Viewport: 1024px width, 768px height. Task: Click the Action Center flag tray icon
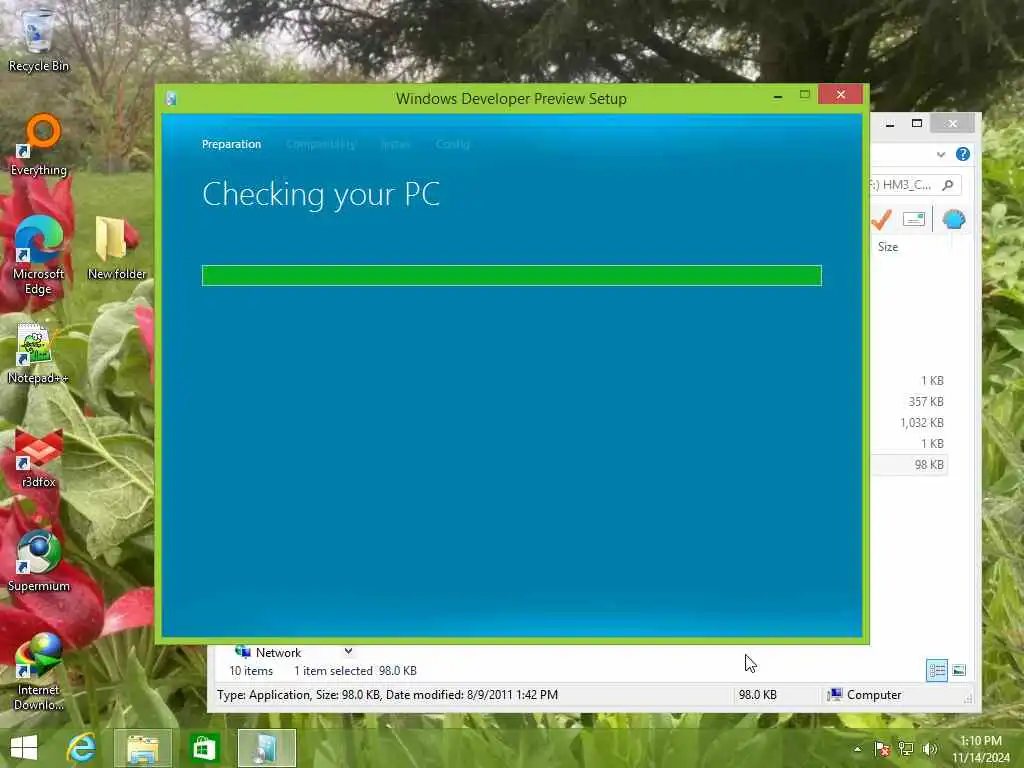(882, 748)
